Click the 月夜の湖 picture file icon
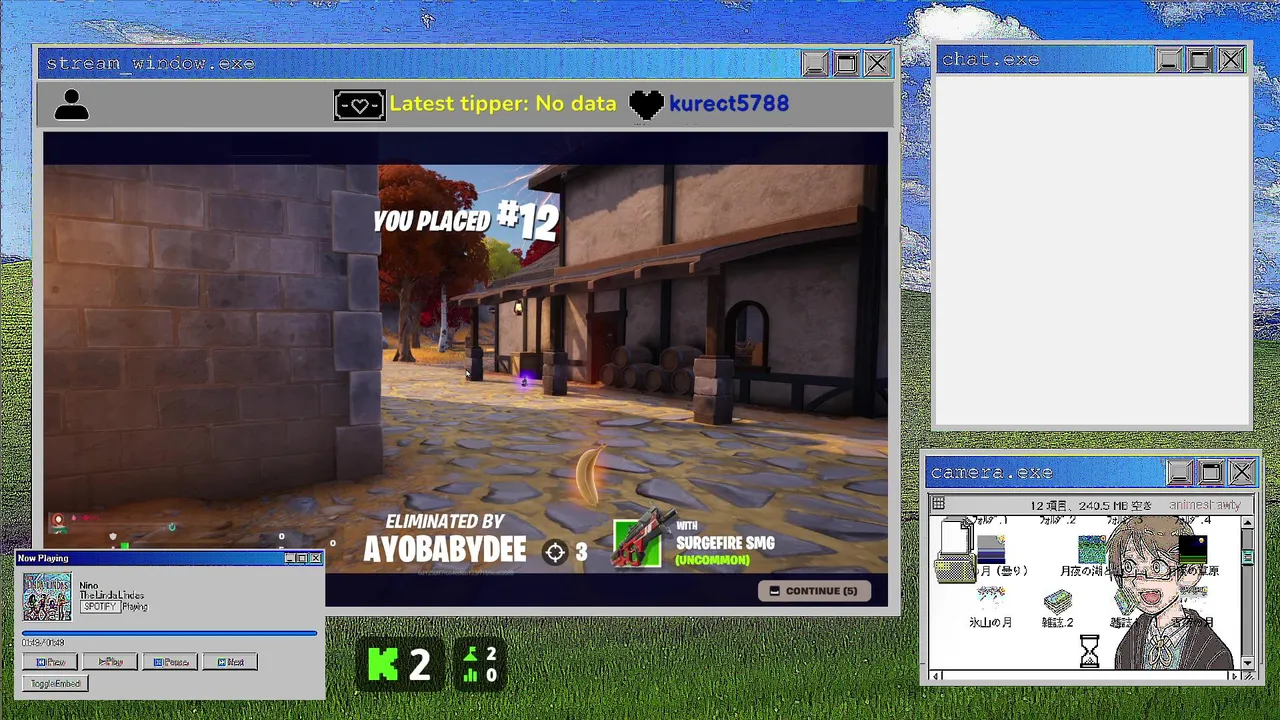Image resolution: width=1280 pixels, height=720 pixels. coord(1093,550)
